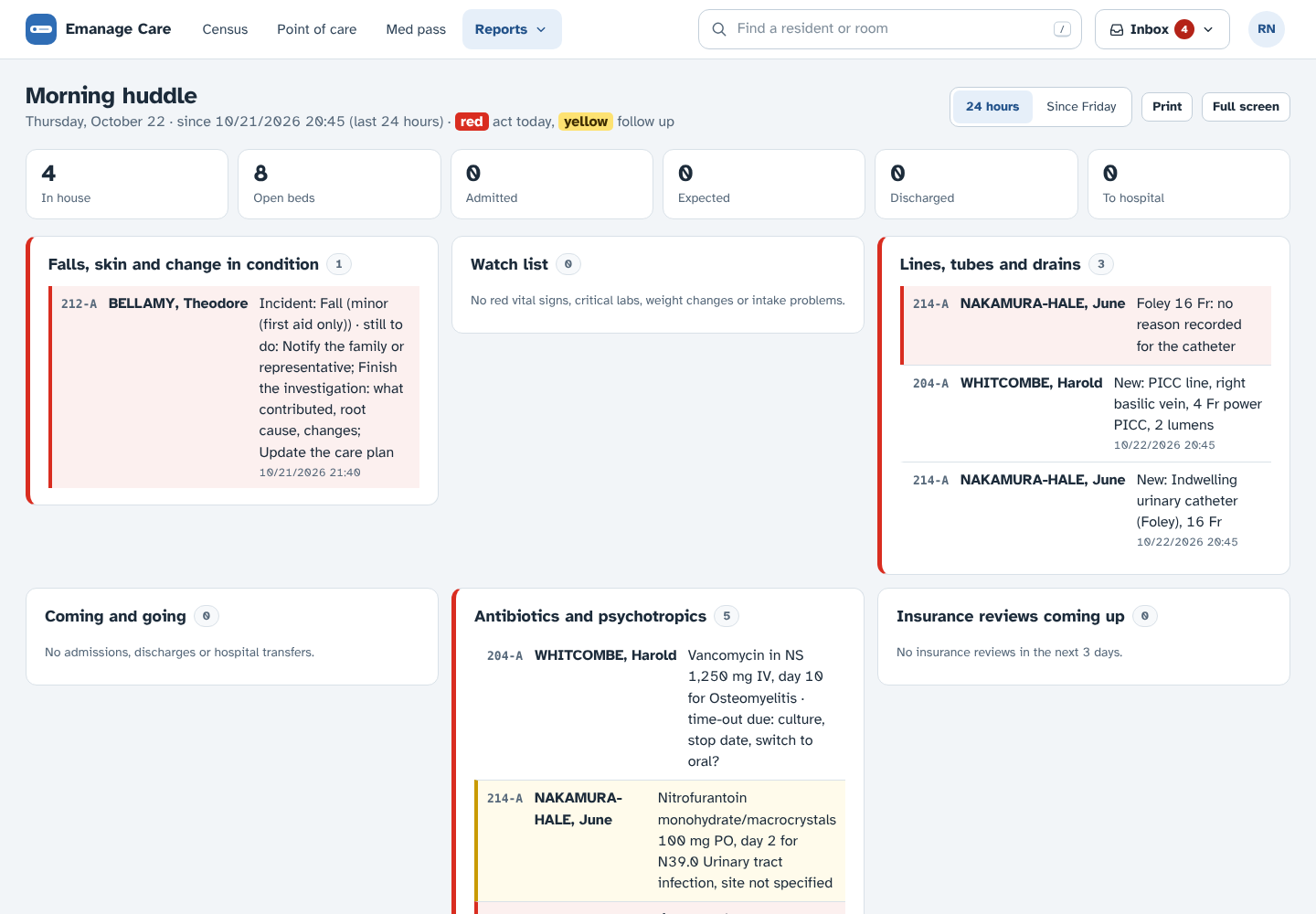This screenshot has height=914, width=1316.
Task: Click the Watch list heading
Action: coord(509,264)
